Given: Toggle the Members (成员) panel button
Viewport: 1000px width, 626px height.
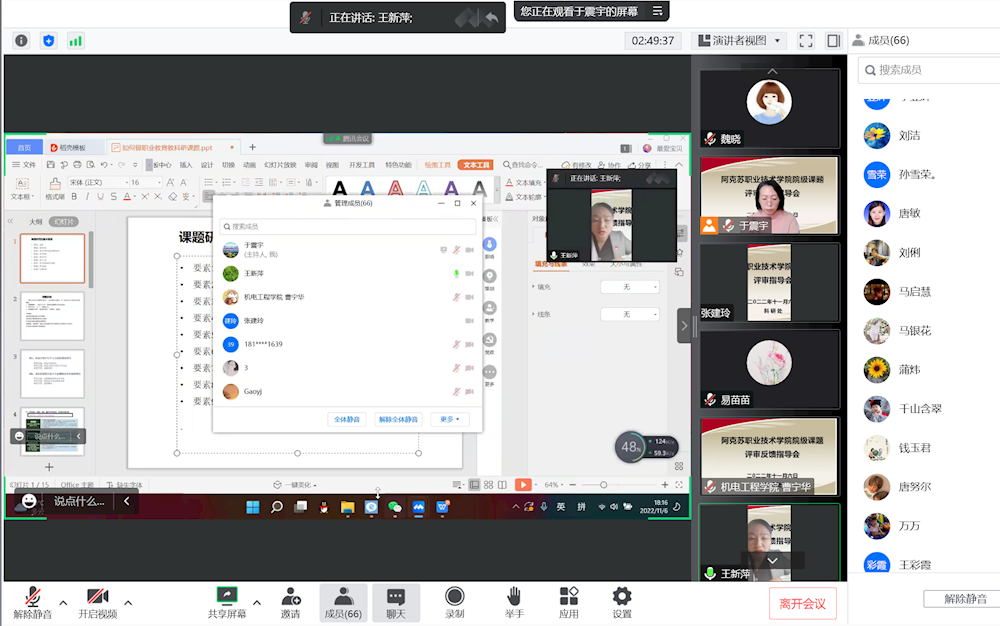Looking at the screenshot, I should 343,602.
